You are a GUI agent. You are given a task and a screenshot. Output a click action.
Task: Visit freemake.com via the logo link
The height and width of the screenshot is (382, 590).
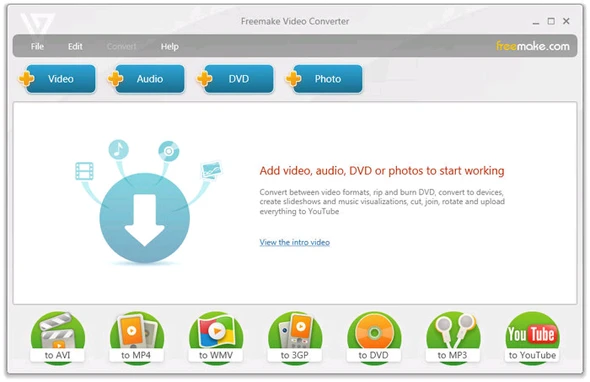(x=532, y=46)
